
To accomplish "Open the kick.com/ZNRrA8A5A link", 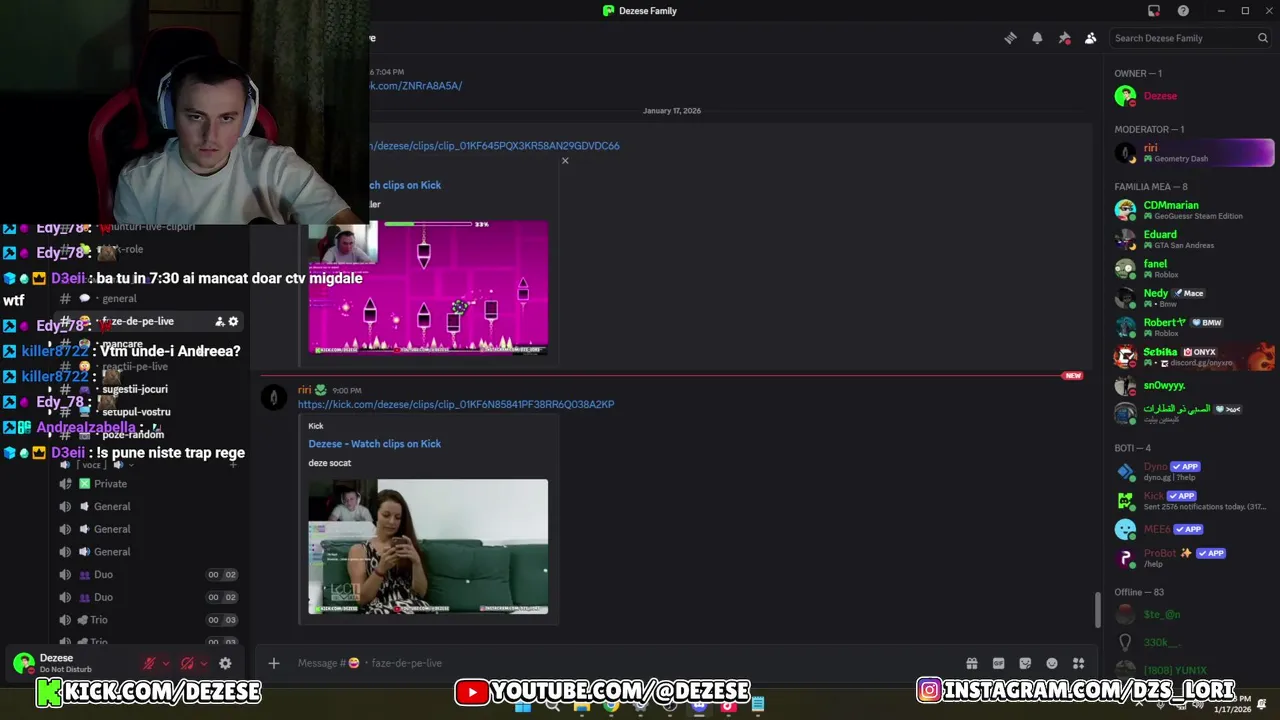I will point(416,86).
